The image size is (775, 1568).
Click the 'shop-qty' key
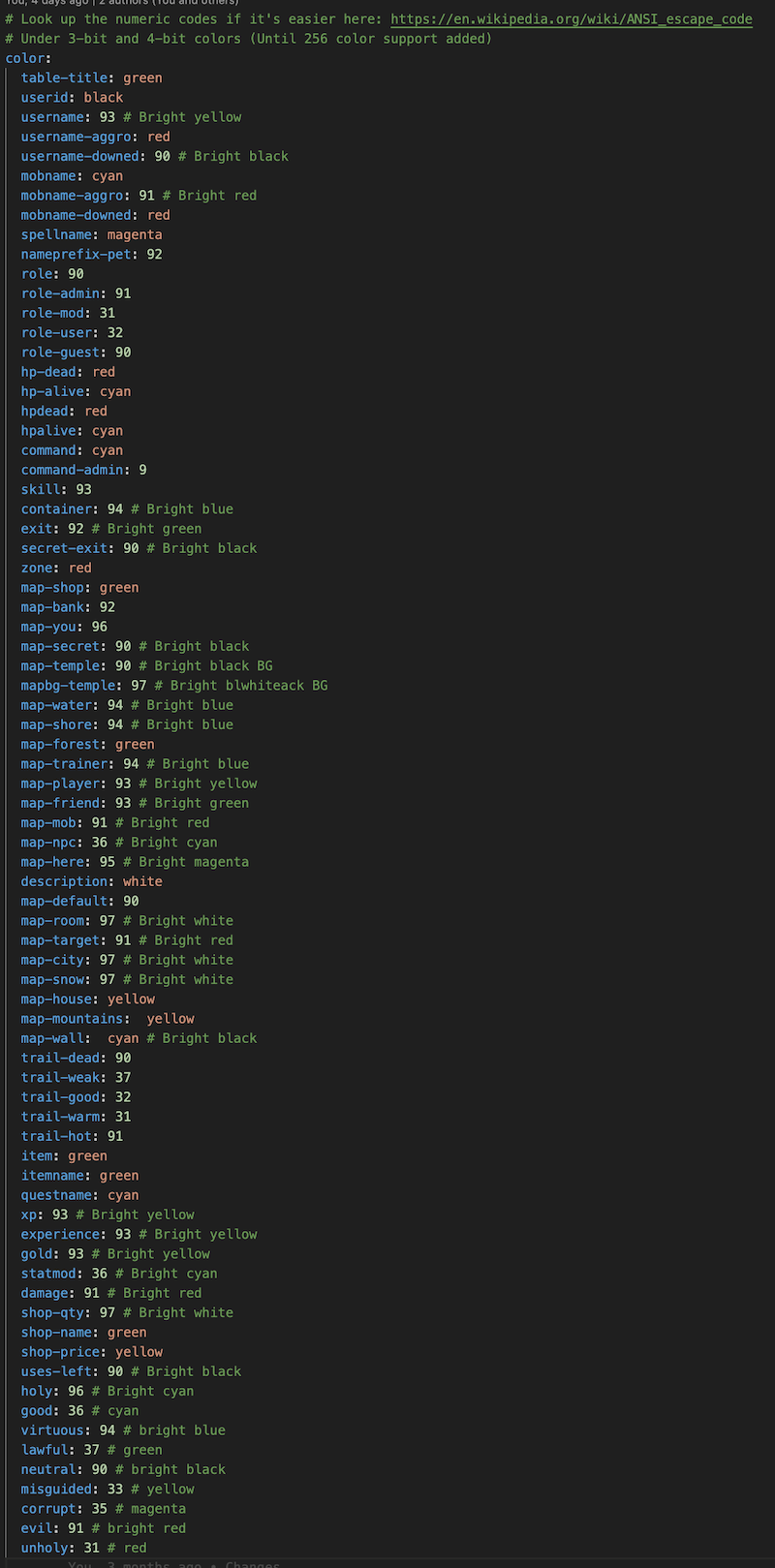52,1312
